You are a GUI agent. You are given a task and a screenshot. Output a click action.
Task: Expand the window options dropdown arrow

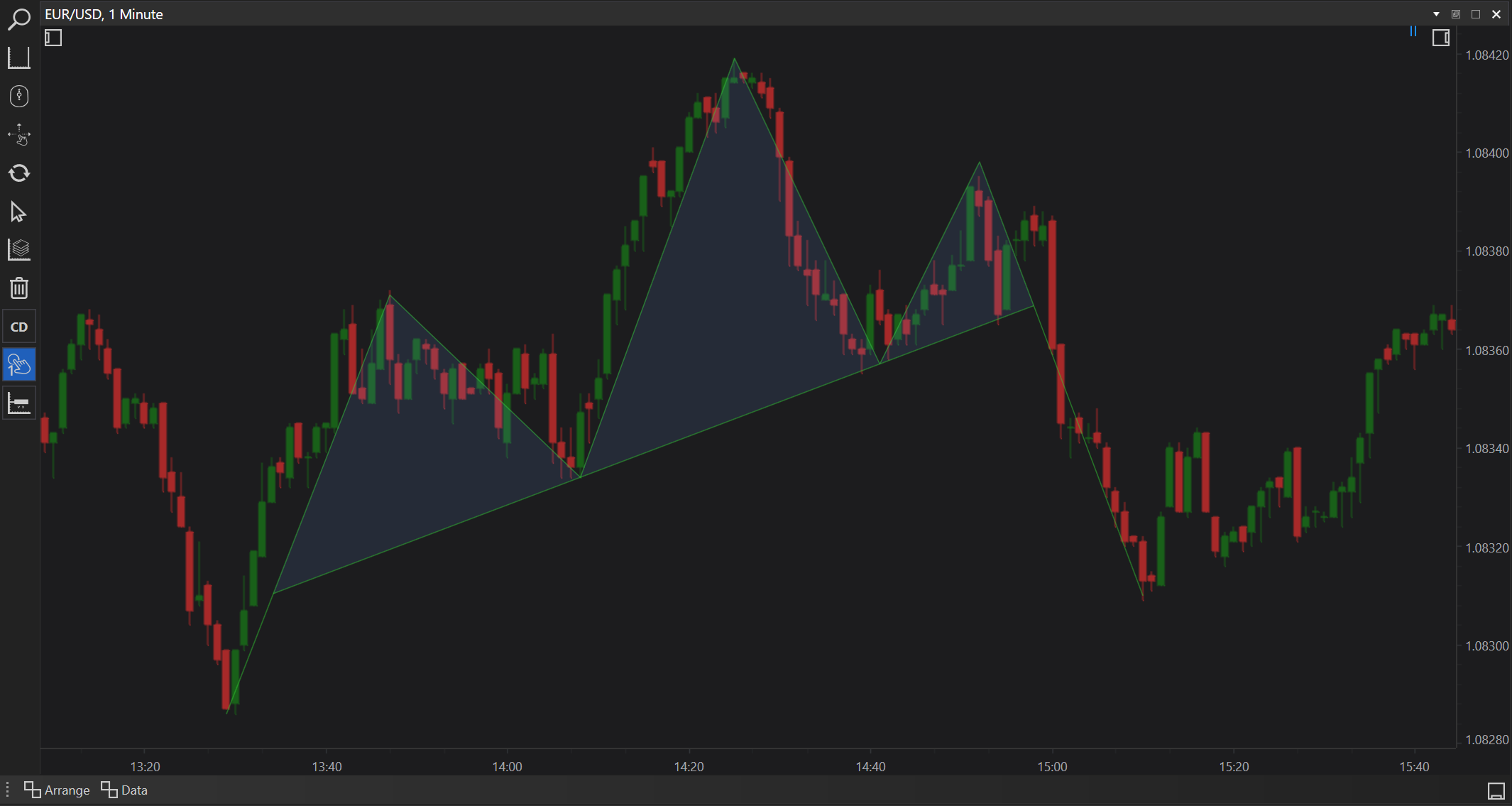click(1436, 14)
